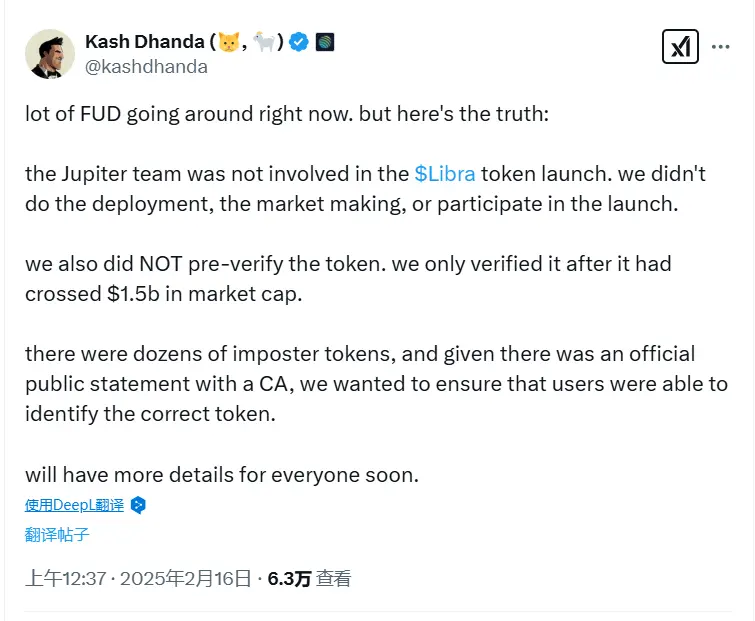Open Kash Dhanda's profile avatar
The width and height of the screenshot is (755, 621).
[x=49, y=54]
